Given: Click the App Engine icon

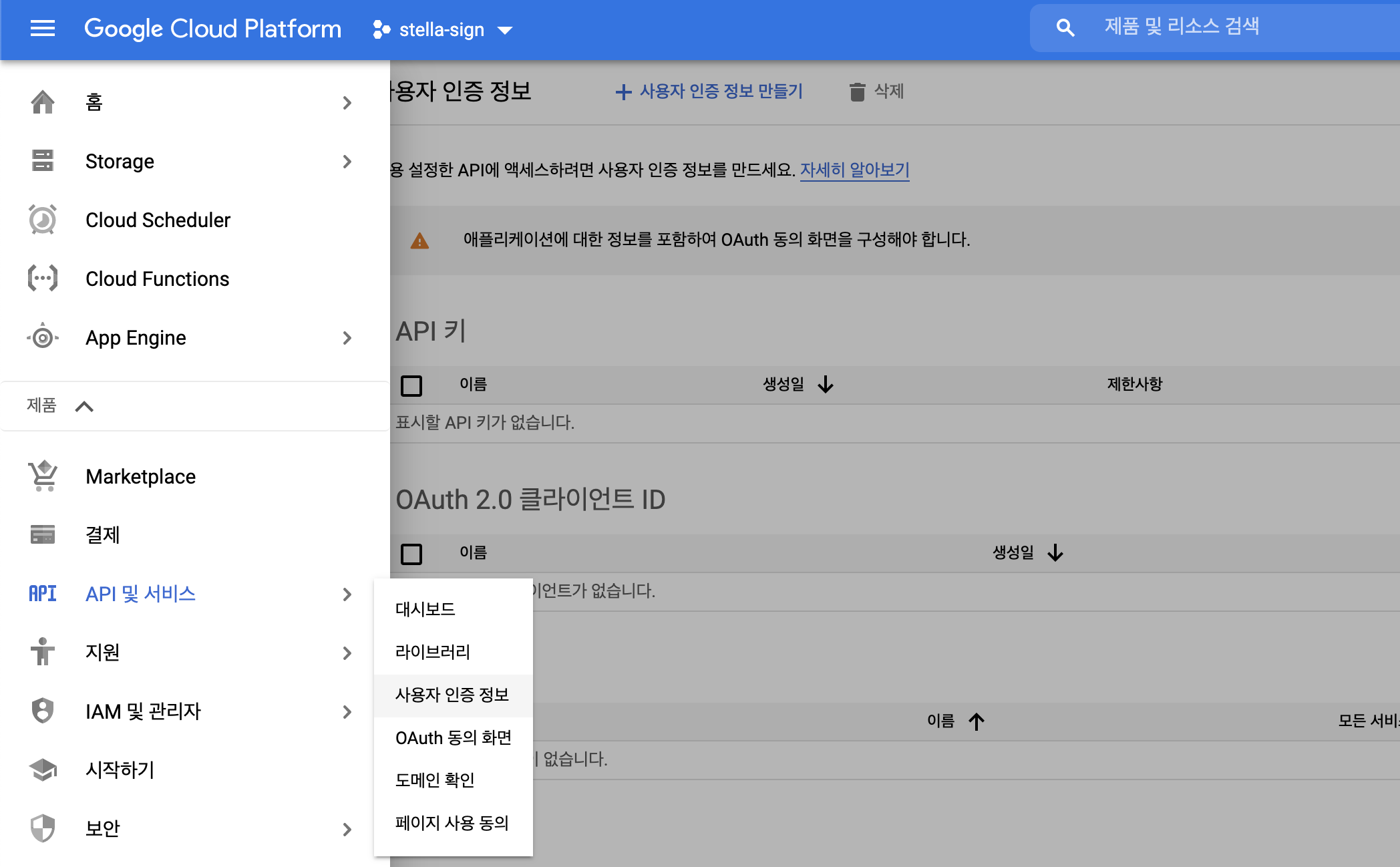Looking at the screenshot, I should click(x=43, y=337).
